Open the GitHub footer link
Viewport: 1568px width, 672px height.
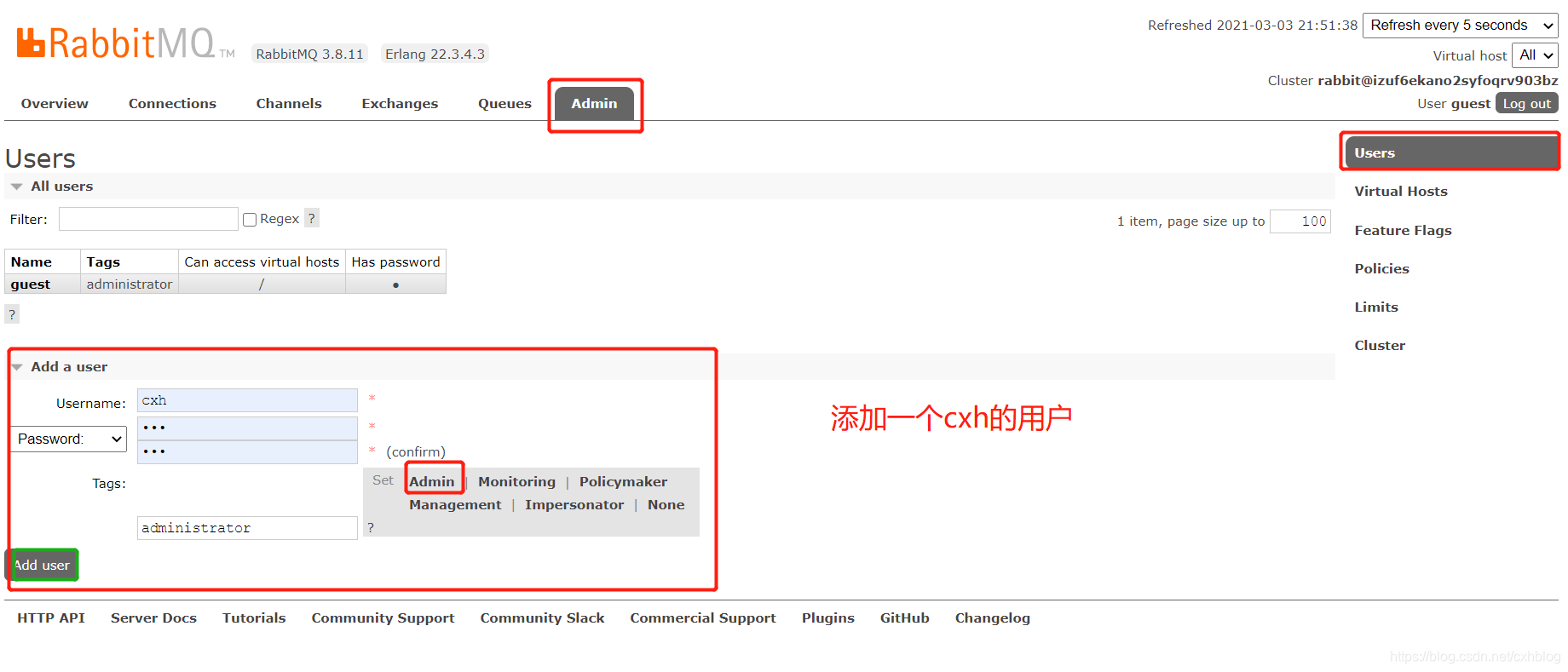(x=904, y=618)
